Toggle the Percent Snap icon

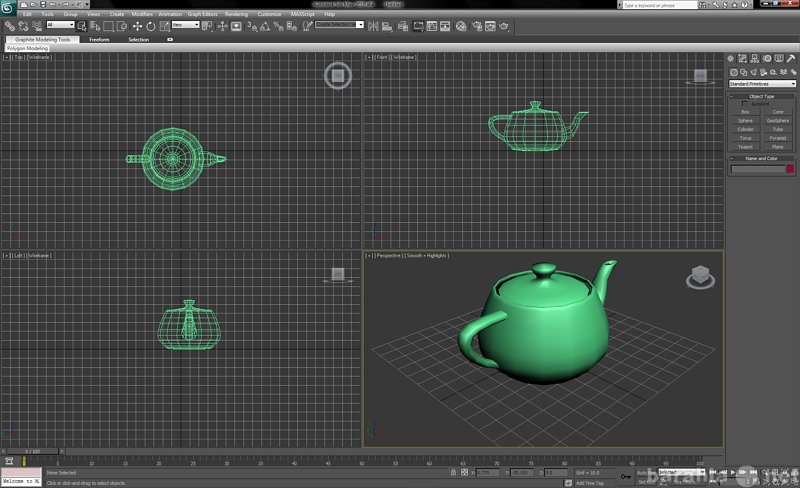(279, 26)
